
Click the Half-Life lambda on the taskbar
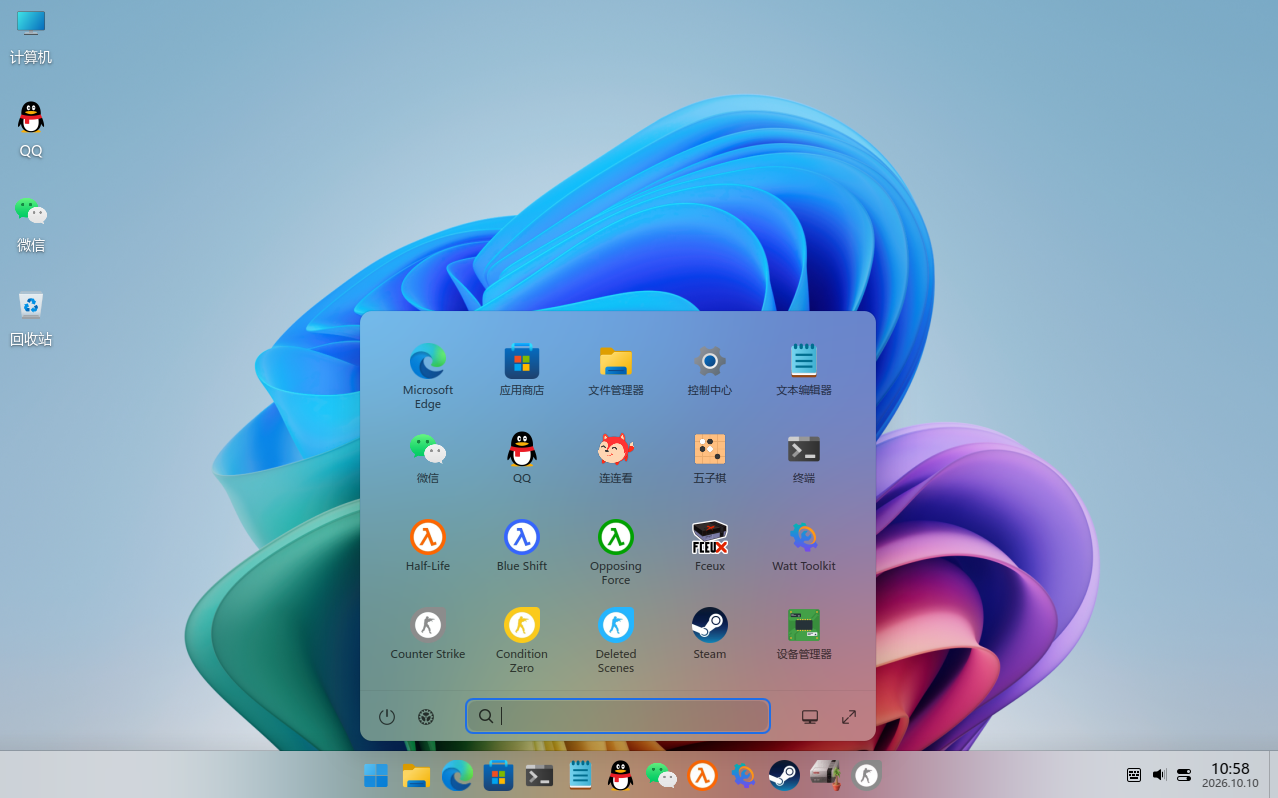tap(702, 775)
